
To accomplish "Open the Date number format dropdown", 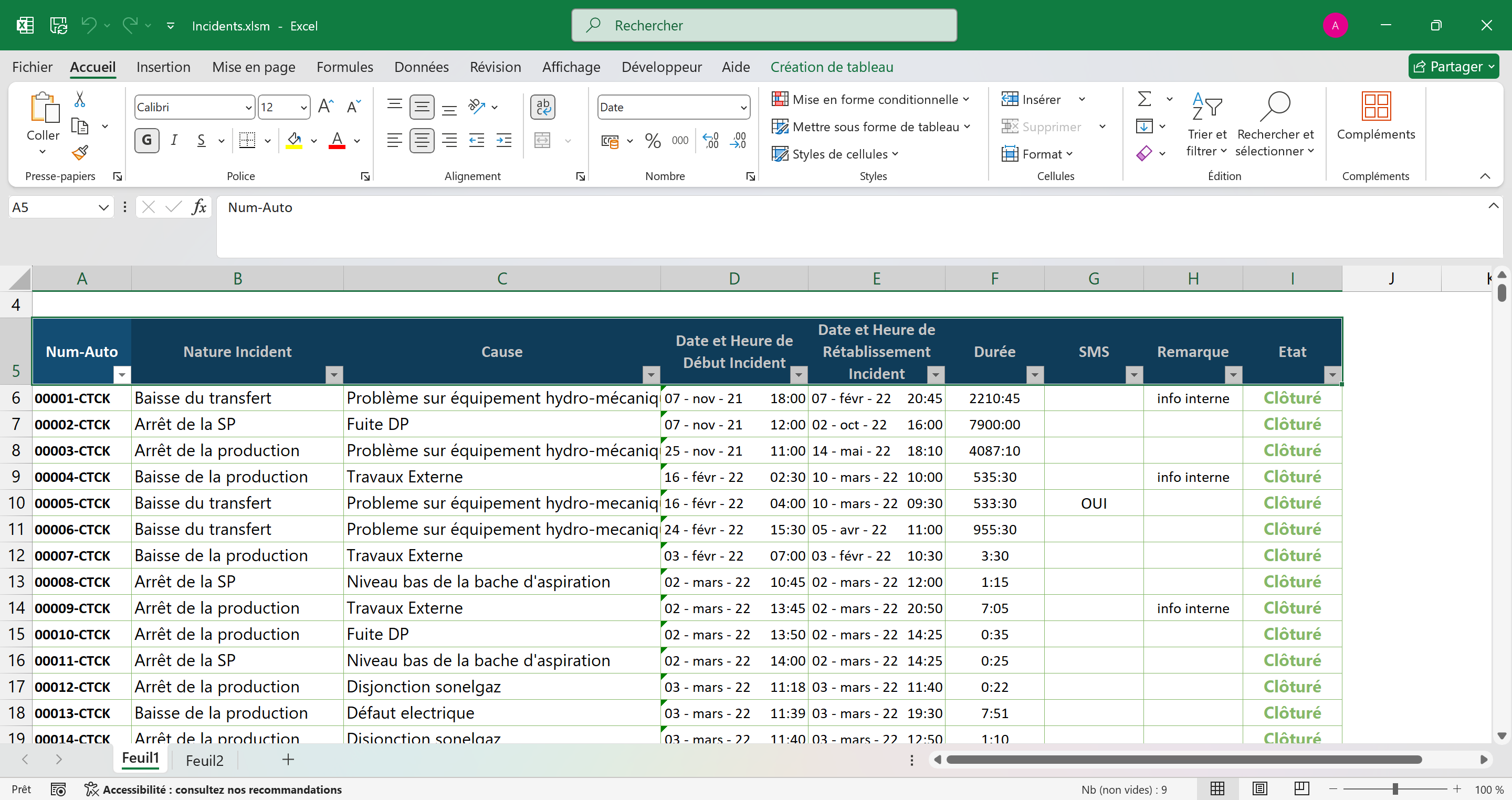I will (x=743, y=108).
